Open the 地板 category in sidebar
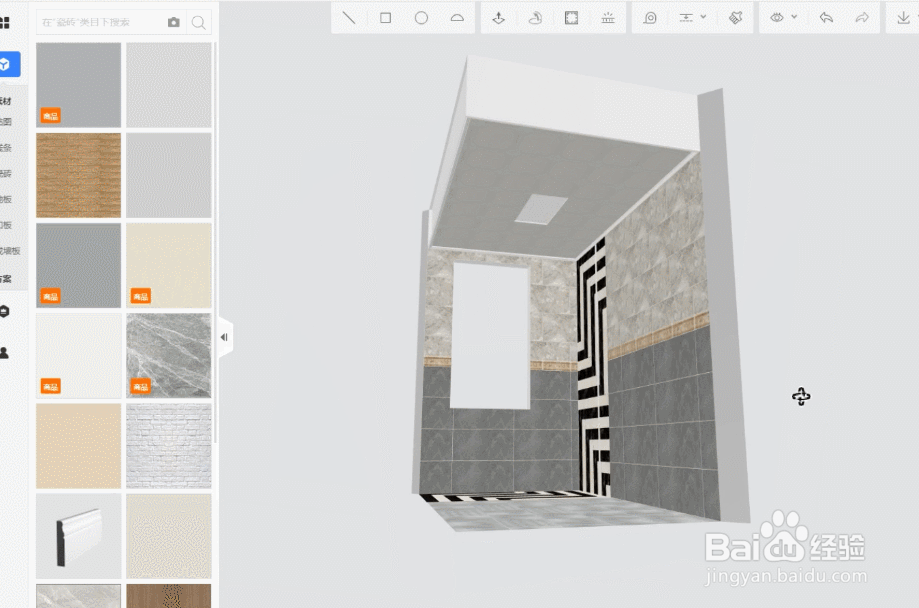 (6, 199)
